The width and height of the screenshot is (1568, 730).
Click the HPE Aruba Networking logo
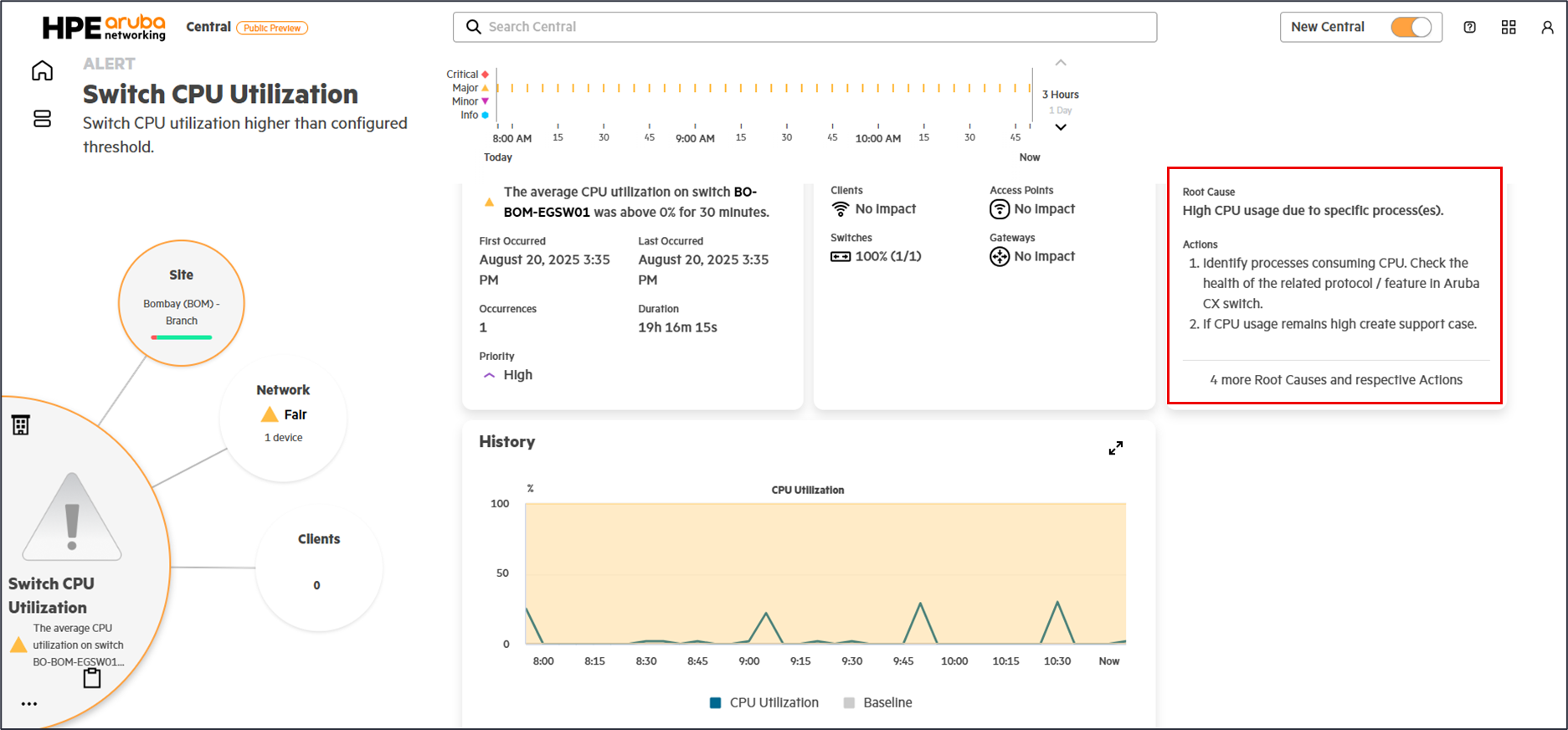104,28
